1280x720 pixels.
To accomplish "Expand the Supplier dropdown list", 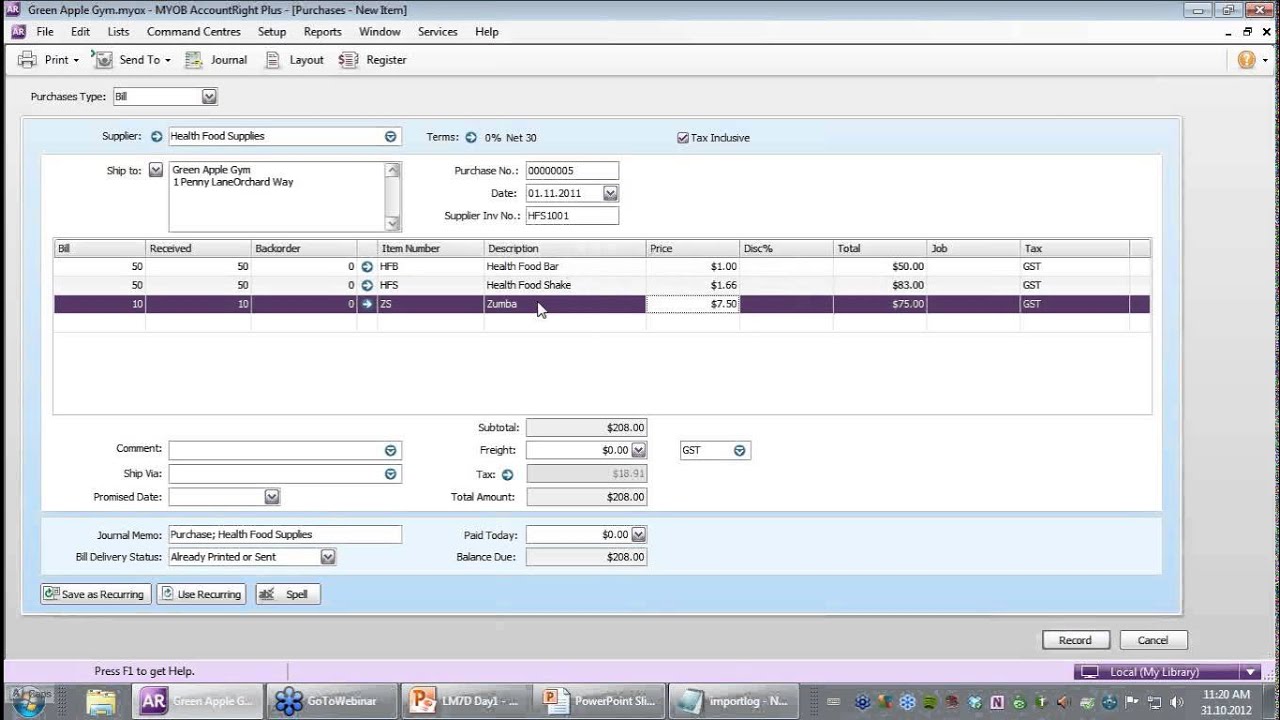I will coord(390,136).
